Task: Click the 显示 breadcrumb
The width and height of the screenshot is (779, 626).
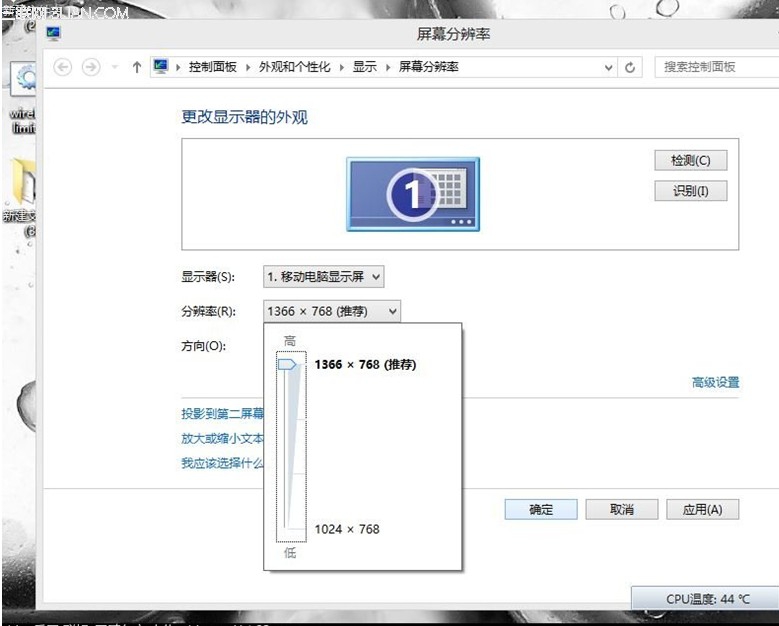Action: [x=365, y=67]
